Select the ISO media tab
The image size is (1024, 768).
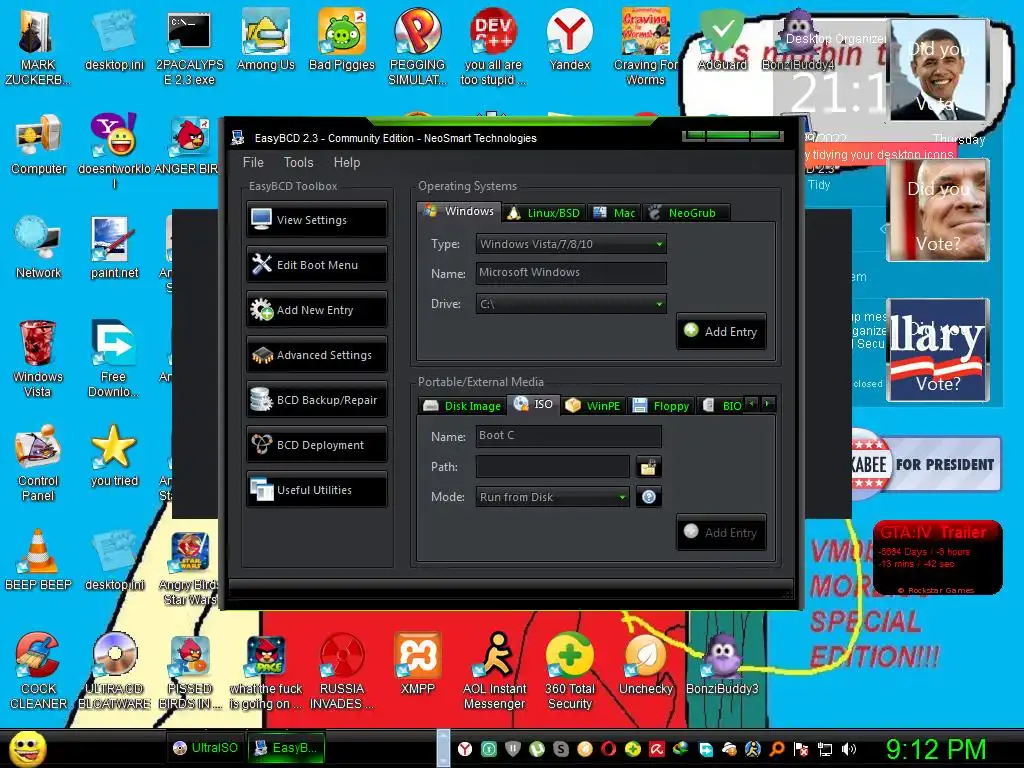coord(534,404)
